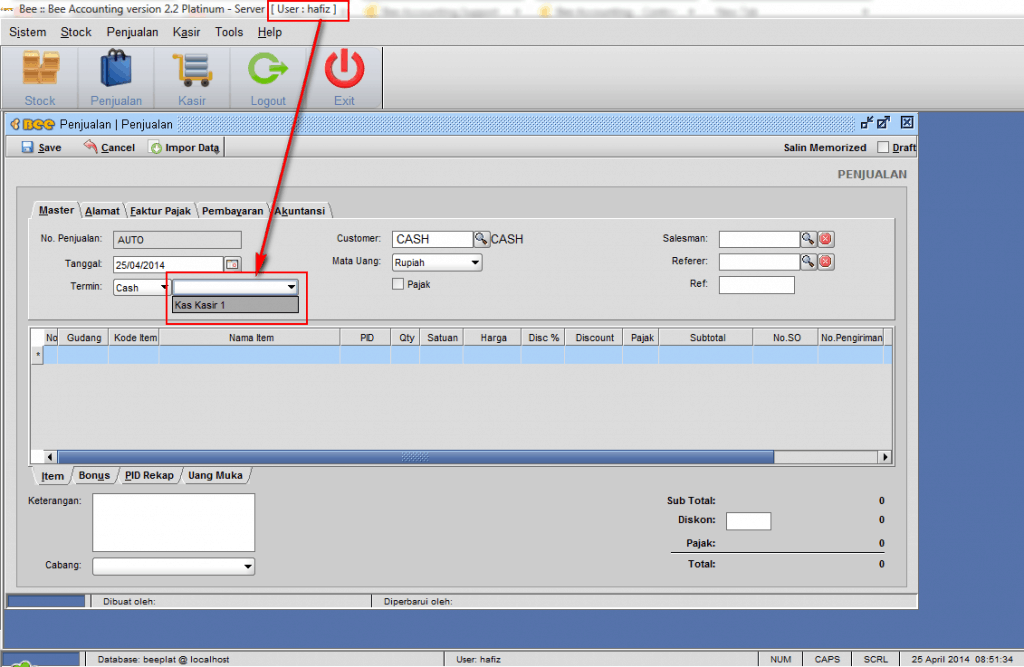Click the horizontal table scrollbar thumb
This screenshot has height=667, width=1024.
pyautogui.click(x=415, y=457)
